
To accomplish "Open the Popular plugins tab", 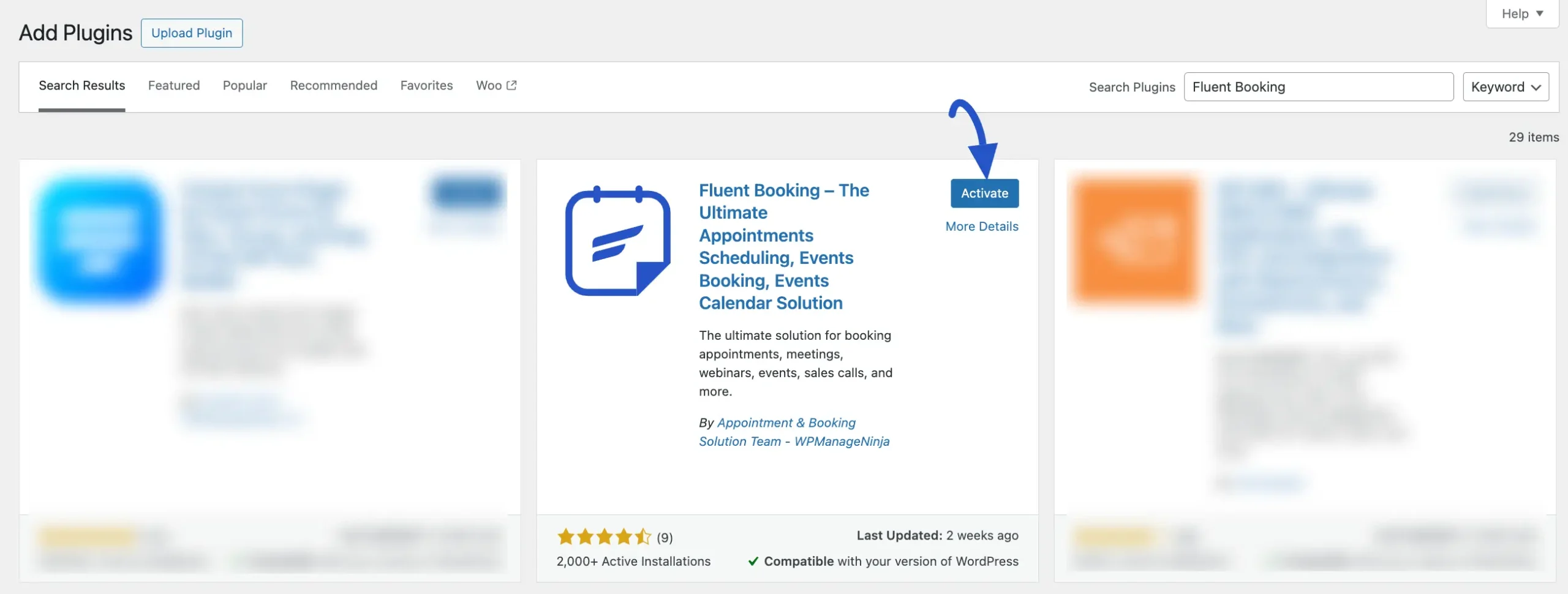I will pos(245,86).
